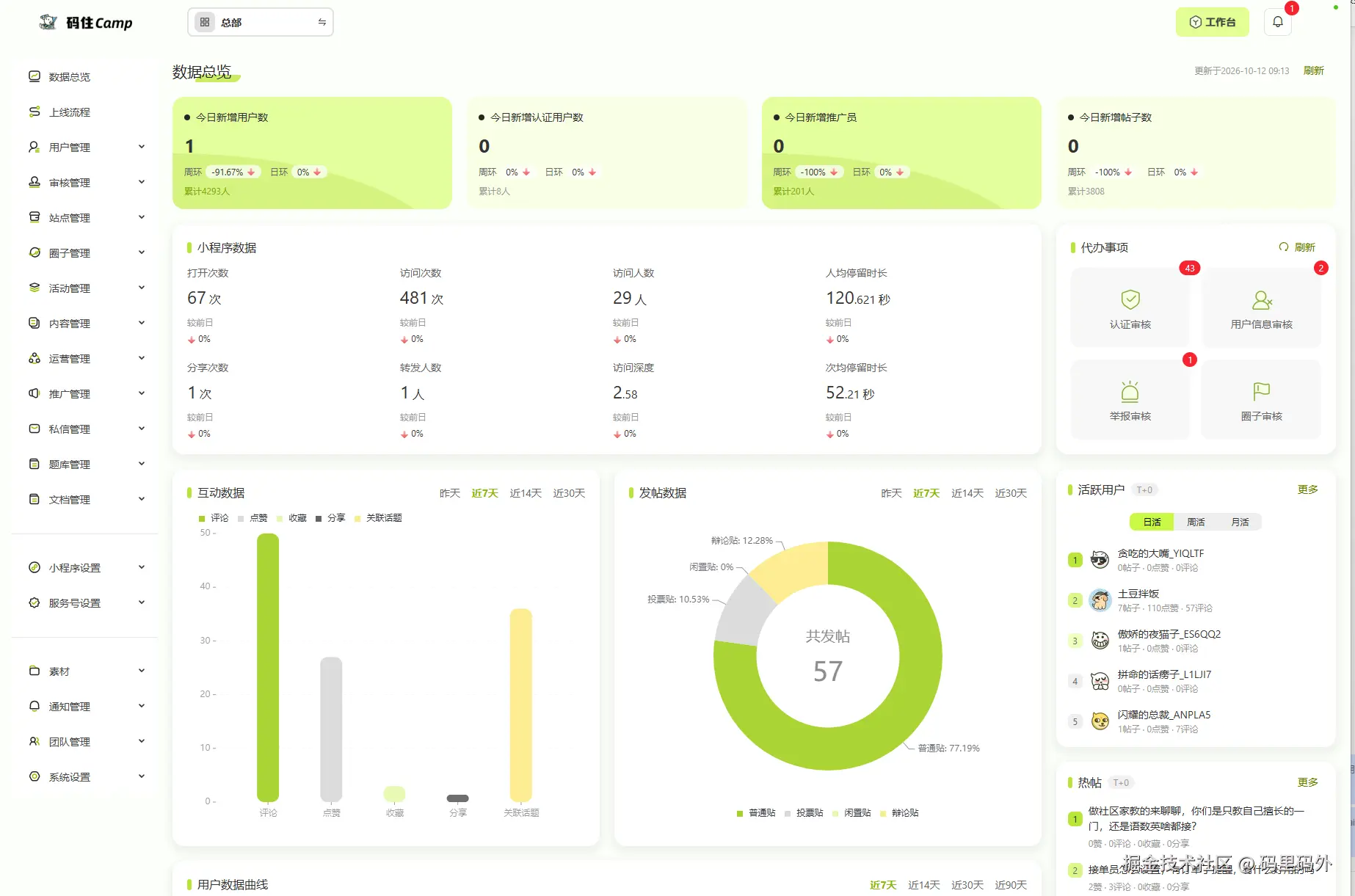
Task: Select 近14天 in 互动数据 panel
Action: point(526,493)
